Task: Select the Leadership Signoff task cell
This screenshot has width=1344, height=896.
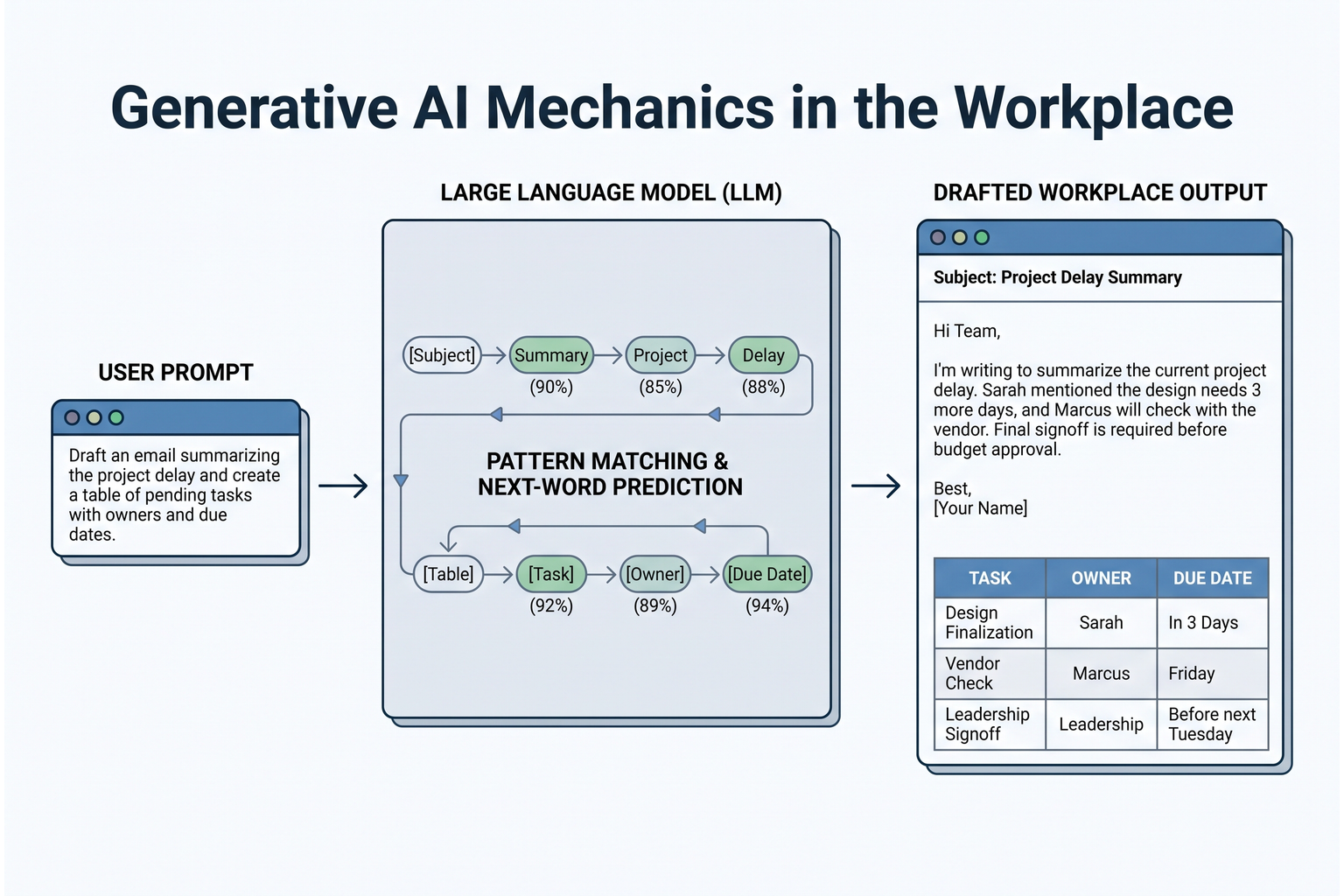Action: [990, 724]
